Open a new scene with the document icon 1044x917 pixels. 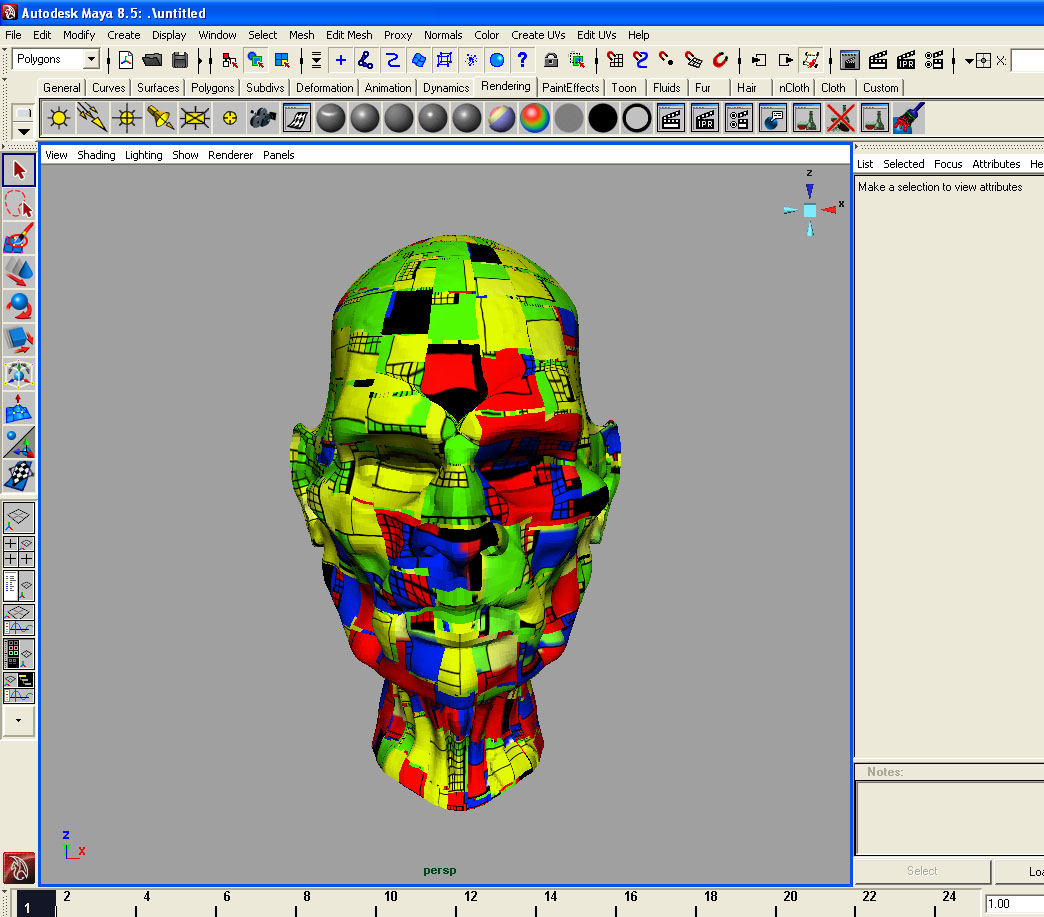click(x=124, y=60)
